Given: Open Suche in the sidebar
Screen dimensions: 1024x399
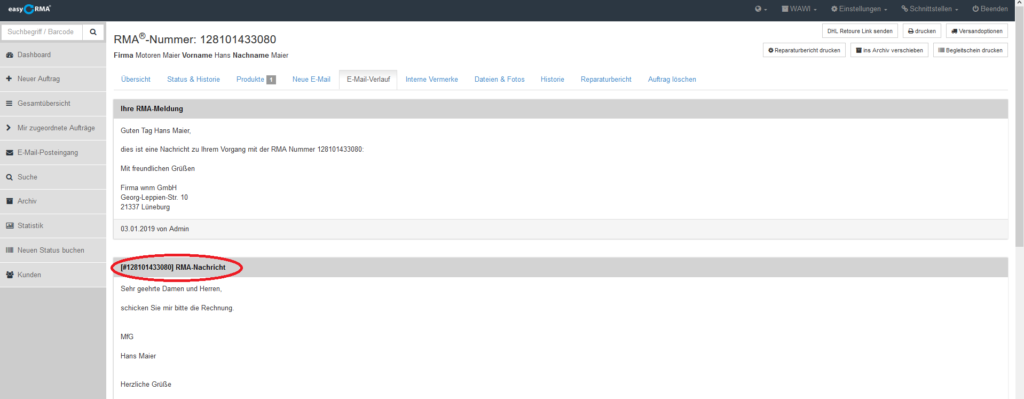Looking at the screenshot, I should (x=53, y=177).
